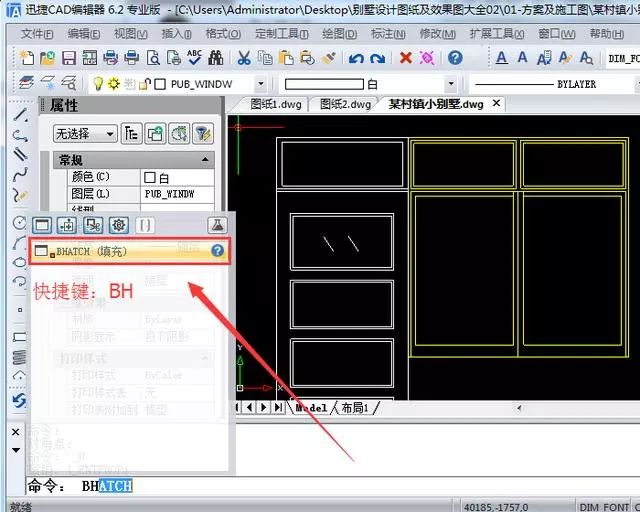Click the Save floppy disk icon
The image size is (640, 512).
pos(69,58)
